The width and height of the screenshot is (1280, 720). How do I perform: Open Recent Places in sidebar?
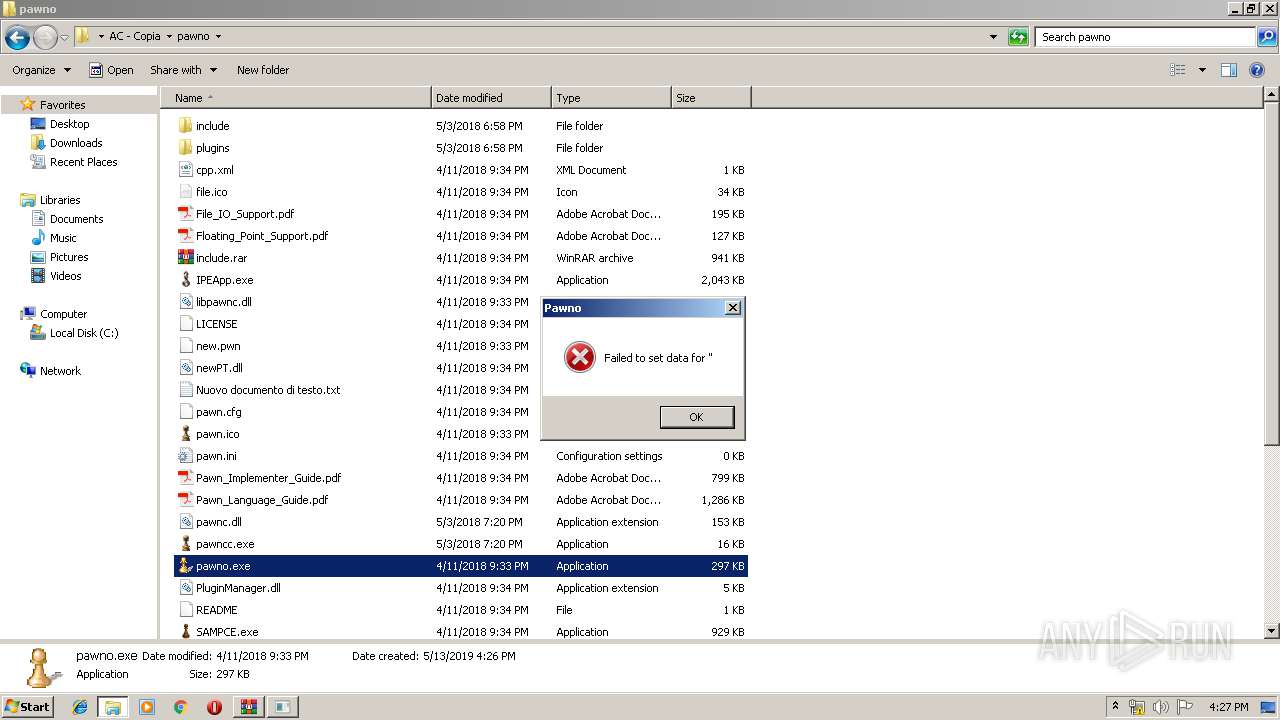(x=83, y=162)
